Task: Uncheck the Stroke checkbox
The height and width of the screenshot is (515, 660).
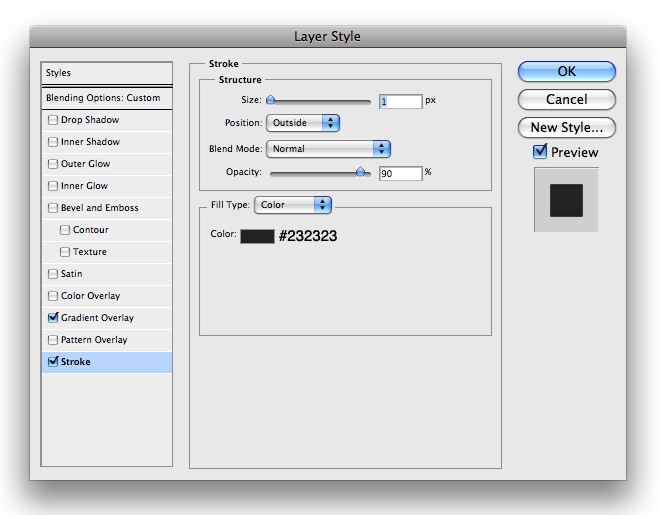Action: point(53,361)
